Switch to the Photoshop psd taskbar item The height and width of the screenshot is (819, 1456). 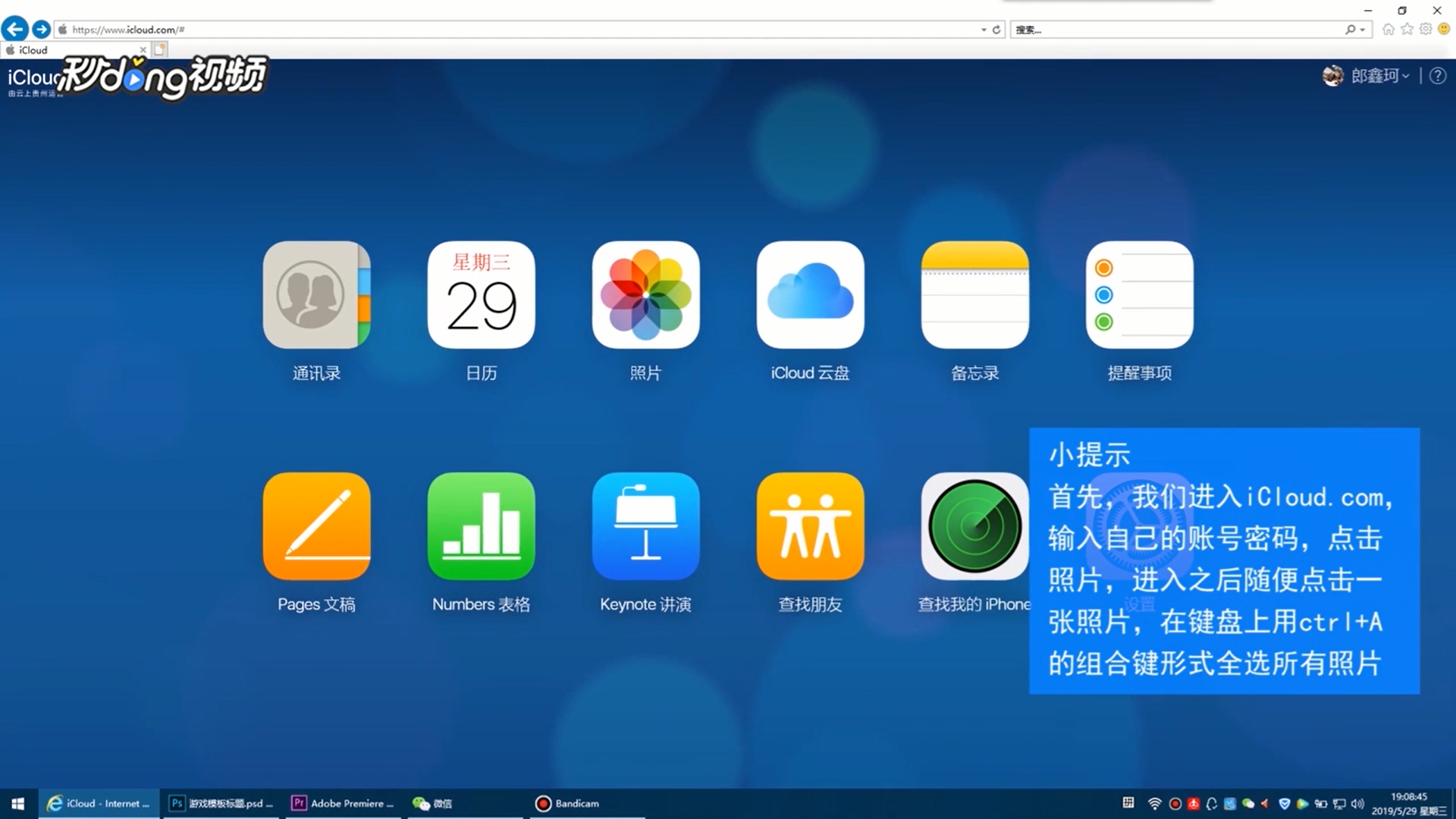coord(221,804)
